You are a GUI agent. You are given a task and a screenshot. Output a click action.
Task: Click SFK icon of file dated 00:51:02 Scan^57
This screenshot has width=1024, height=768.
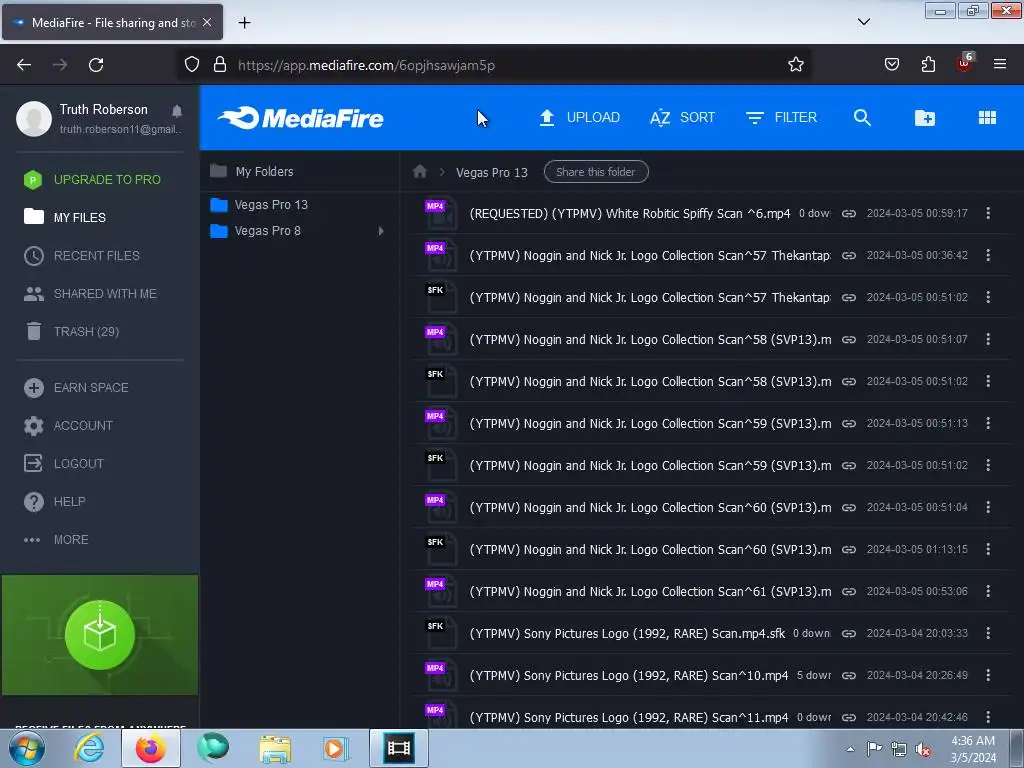click(x=440, y=297)
